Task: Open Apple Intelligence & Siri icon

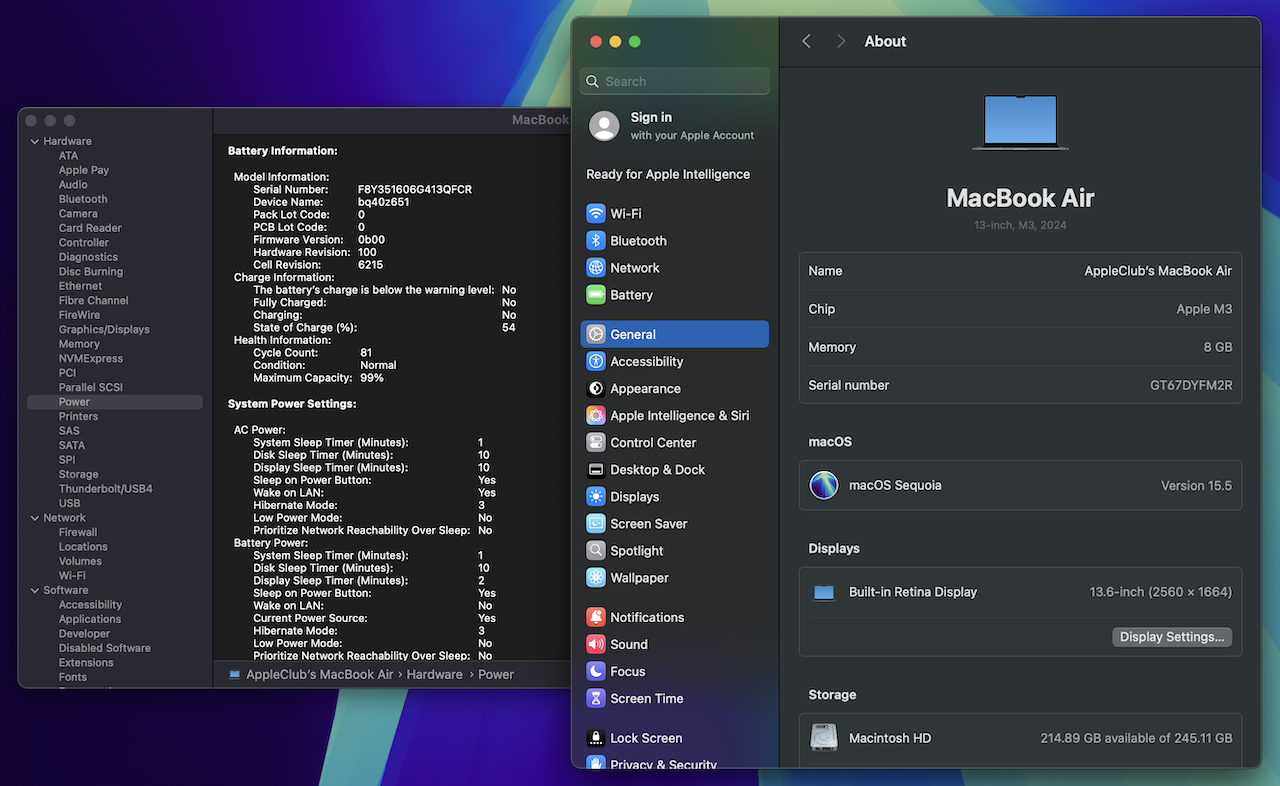Action: point(596,415)
